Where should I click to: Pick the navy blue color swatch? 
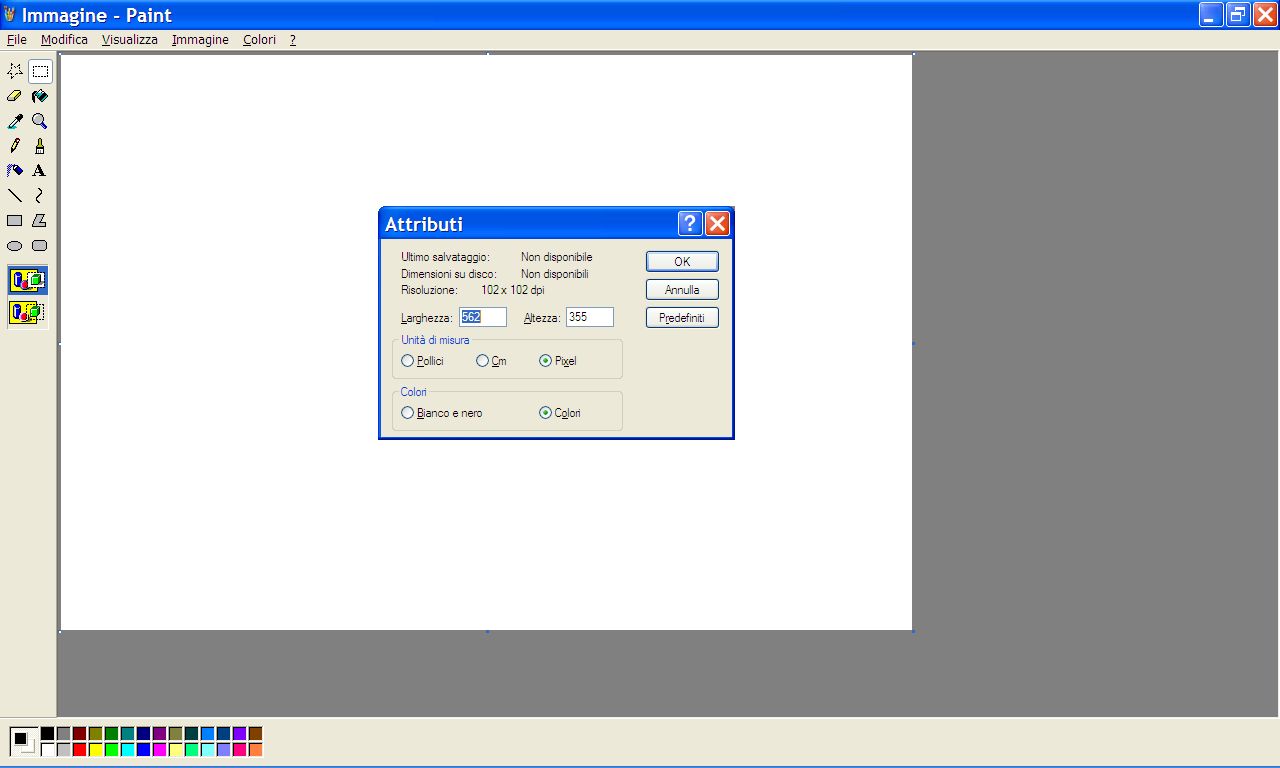point(143,734)
